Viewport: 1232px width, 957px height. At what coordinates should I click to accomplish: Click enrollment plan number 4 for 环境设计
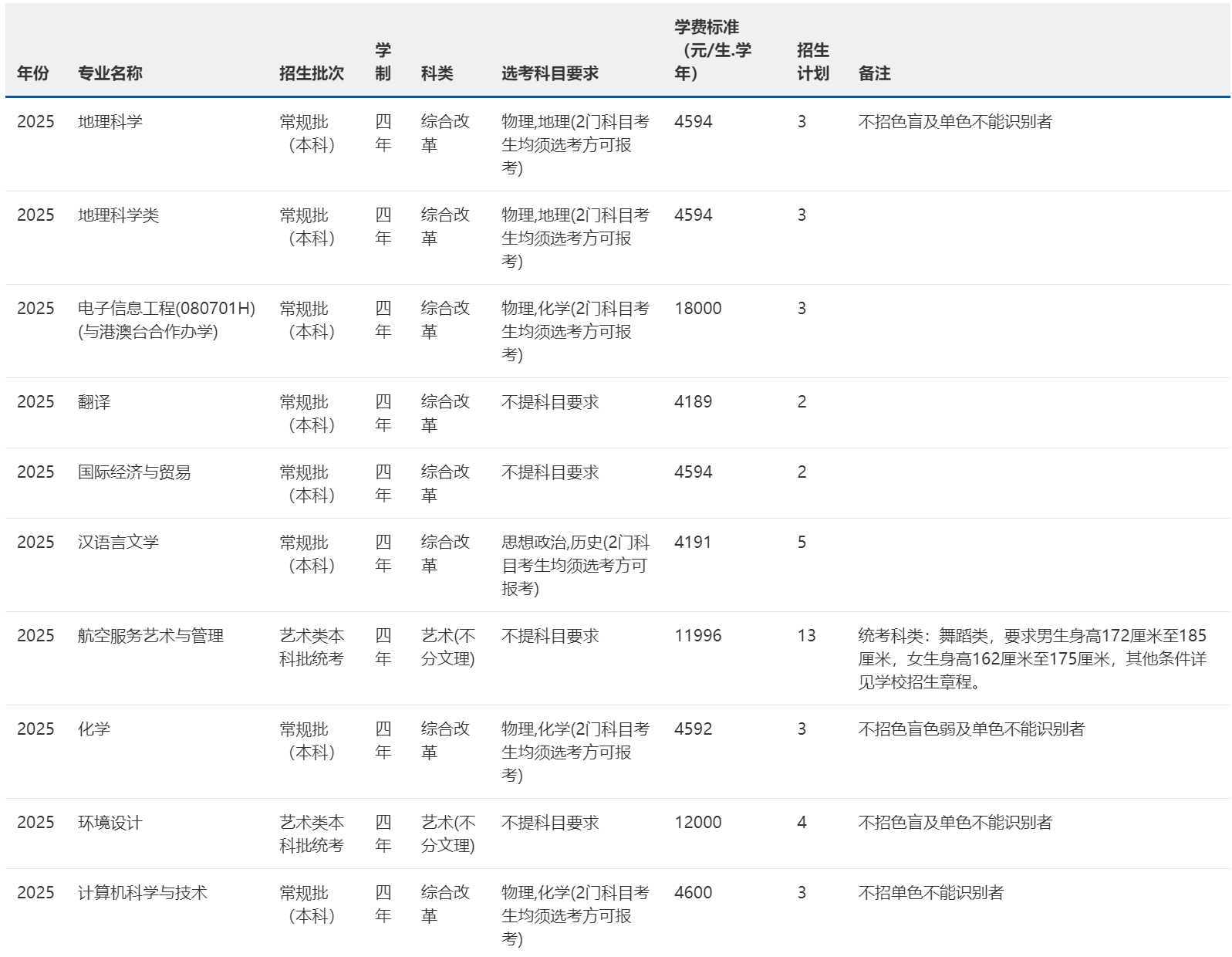click(x=802, y=823)
